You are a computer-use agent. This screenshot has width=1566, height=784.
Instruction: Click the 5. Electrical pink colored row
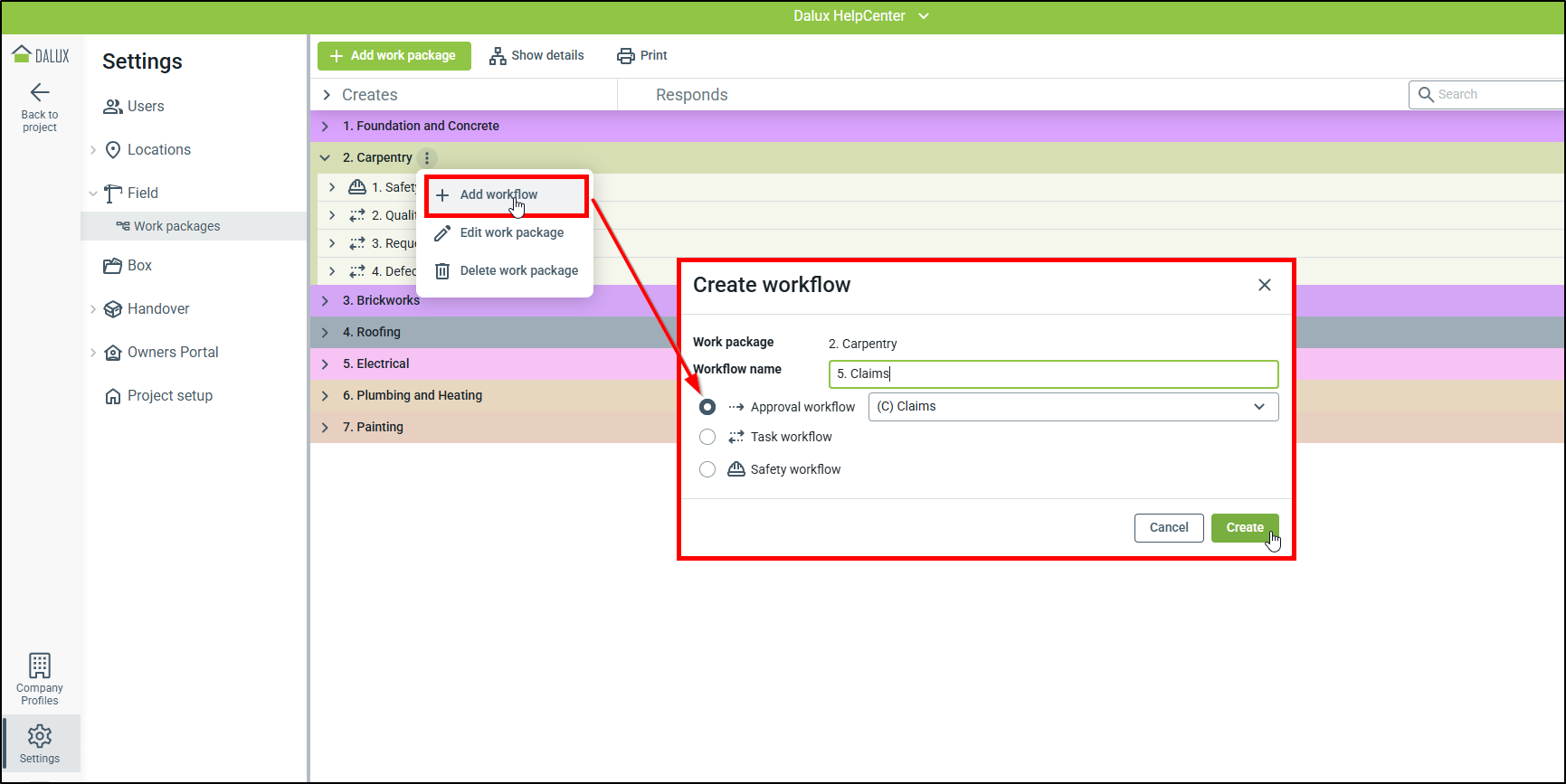coord(498,364)
